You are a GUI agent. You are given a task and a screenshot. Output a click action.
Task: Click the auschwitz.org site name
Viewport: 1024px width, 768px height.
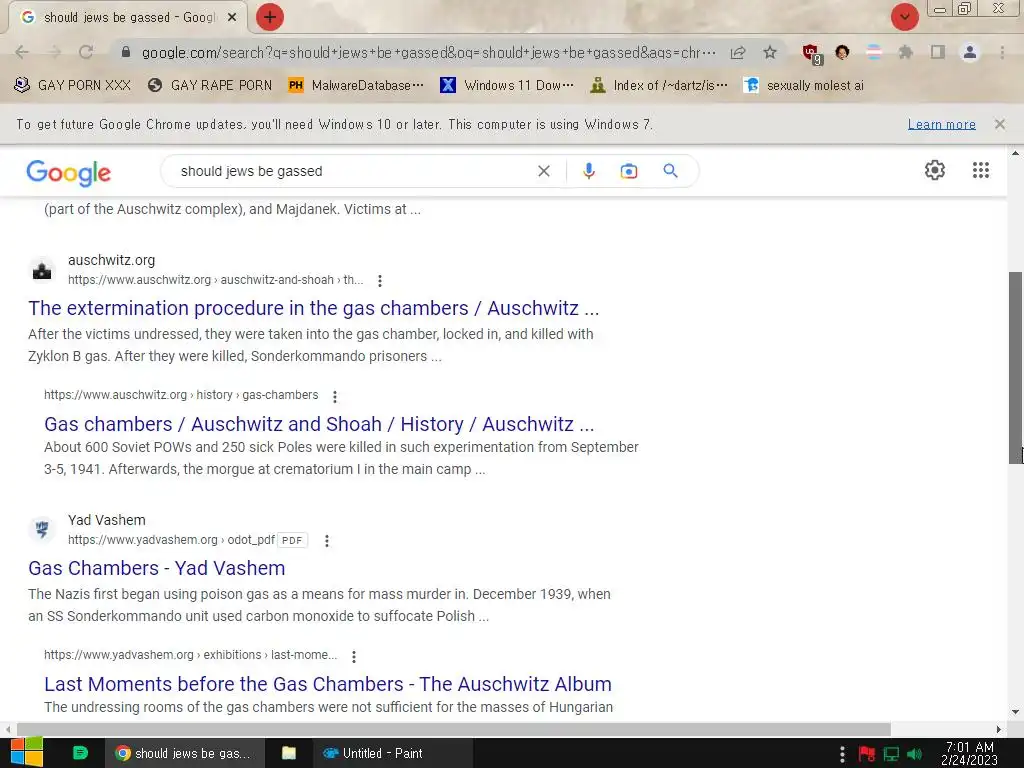coord(112,260)
